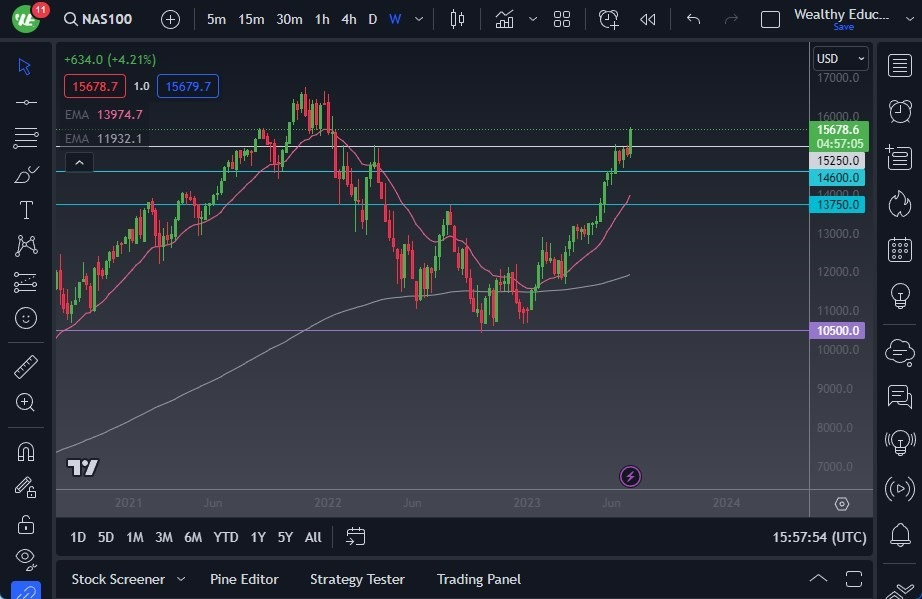The width and height of the screenshot is (922, 599).
Task: Open the Indicators menu from the top toolbar
Action: 504,19
